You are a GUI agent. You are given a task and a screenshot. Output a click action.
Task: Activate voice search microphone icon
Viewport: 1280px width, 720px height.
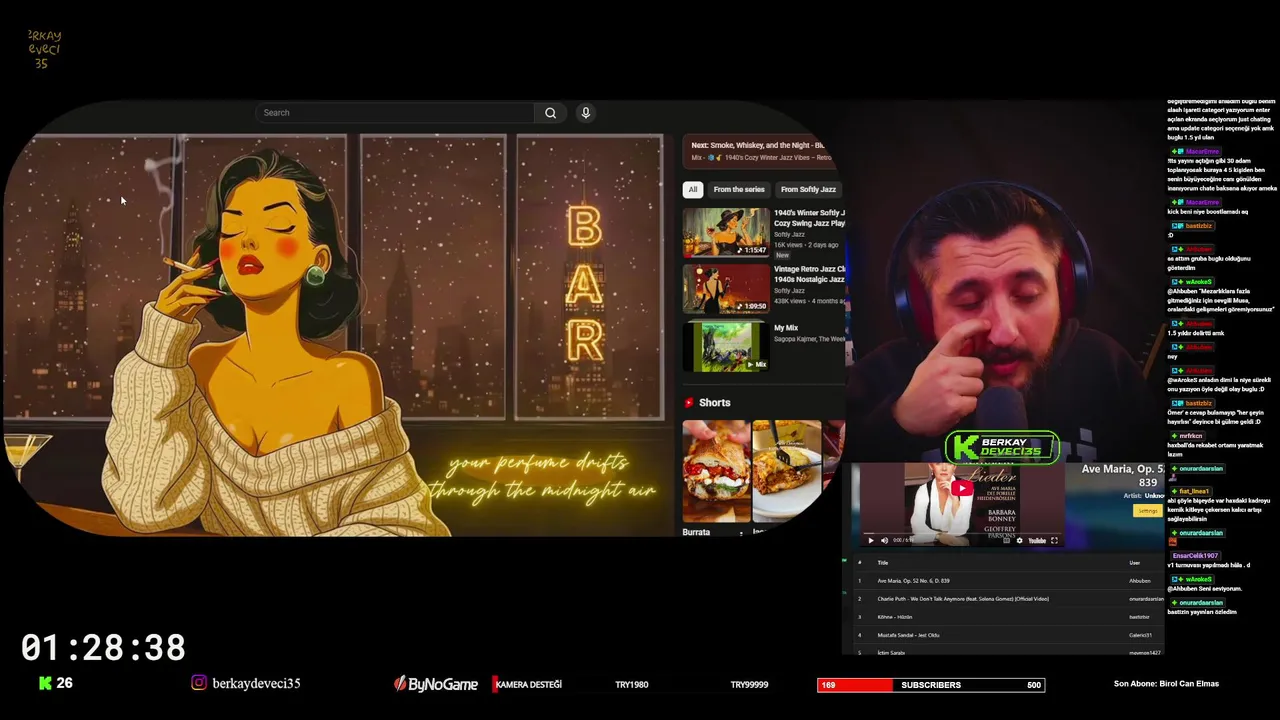586,113
